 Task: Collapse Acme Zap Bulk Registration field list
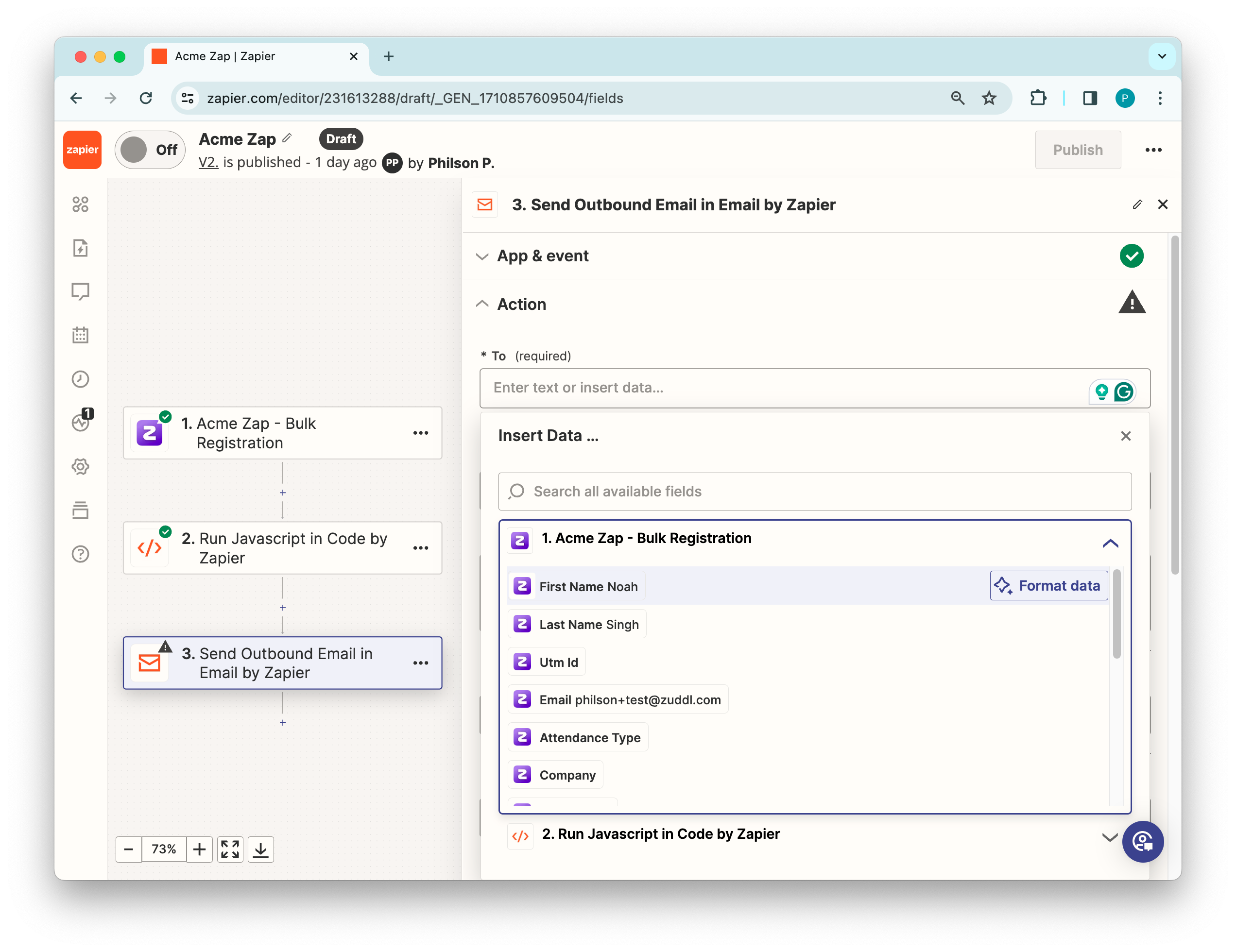pyautogui.click(x=1110, y=543)
